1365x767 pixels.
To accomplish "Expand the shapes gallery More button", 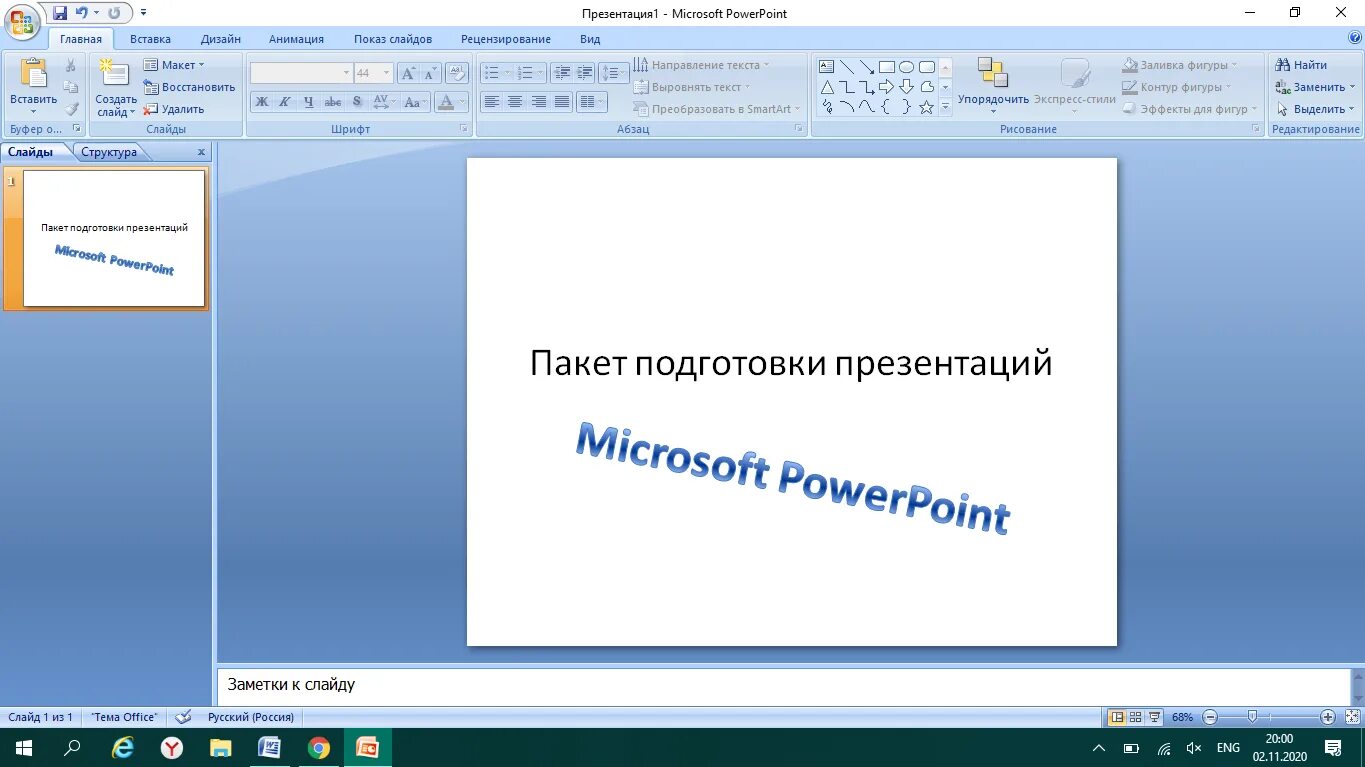I will pos(945,108).
